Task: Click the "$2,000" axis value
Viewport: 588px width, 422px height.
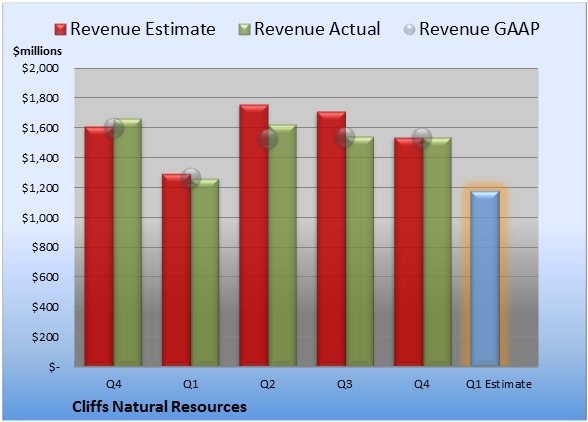Action: (40, 68)
